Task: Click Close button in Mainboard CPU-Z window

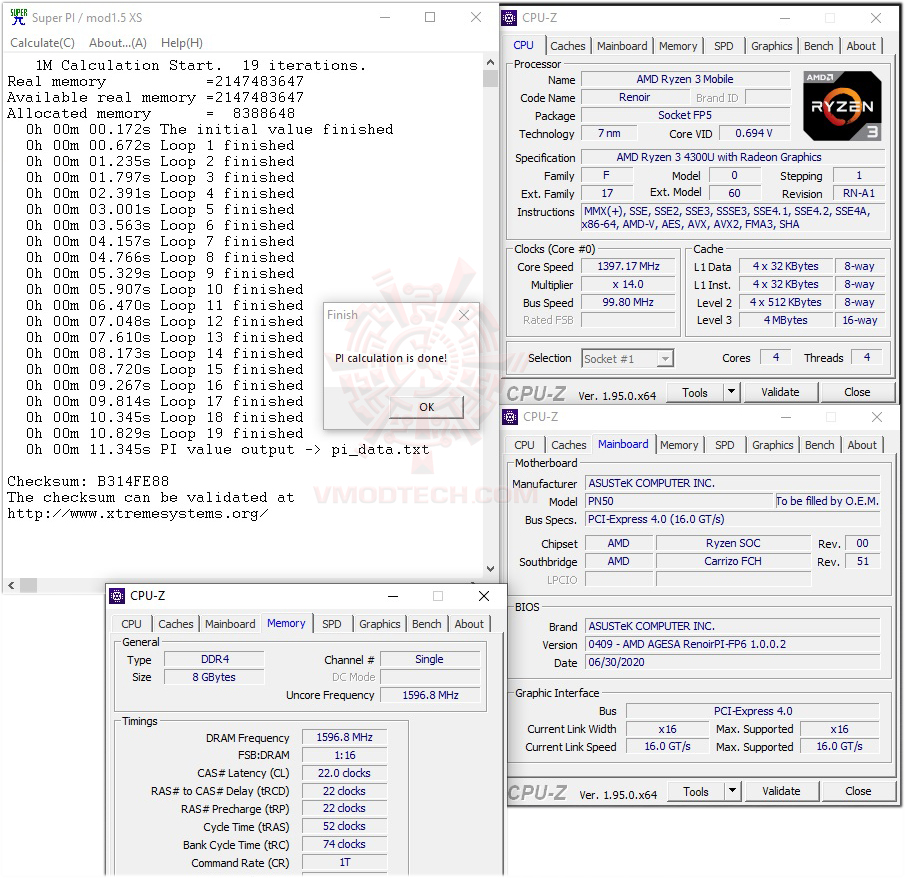Action: click(858, 791)
